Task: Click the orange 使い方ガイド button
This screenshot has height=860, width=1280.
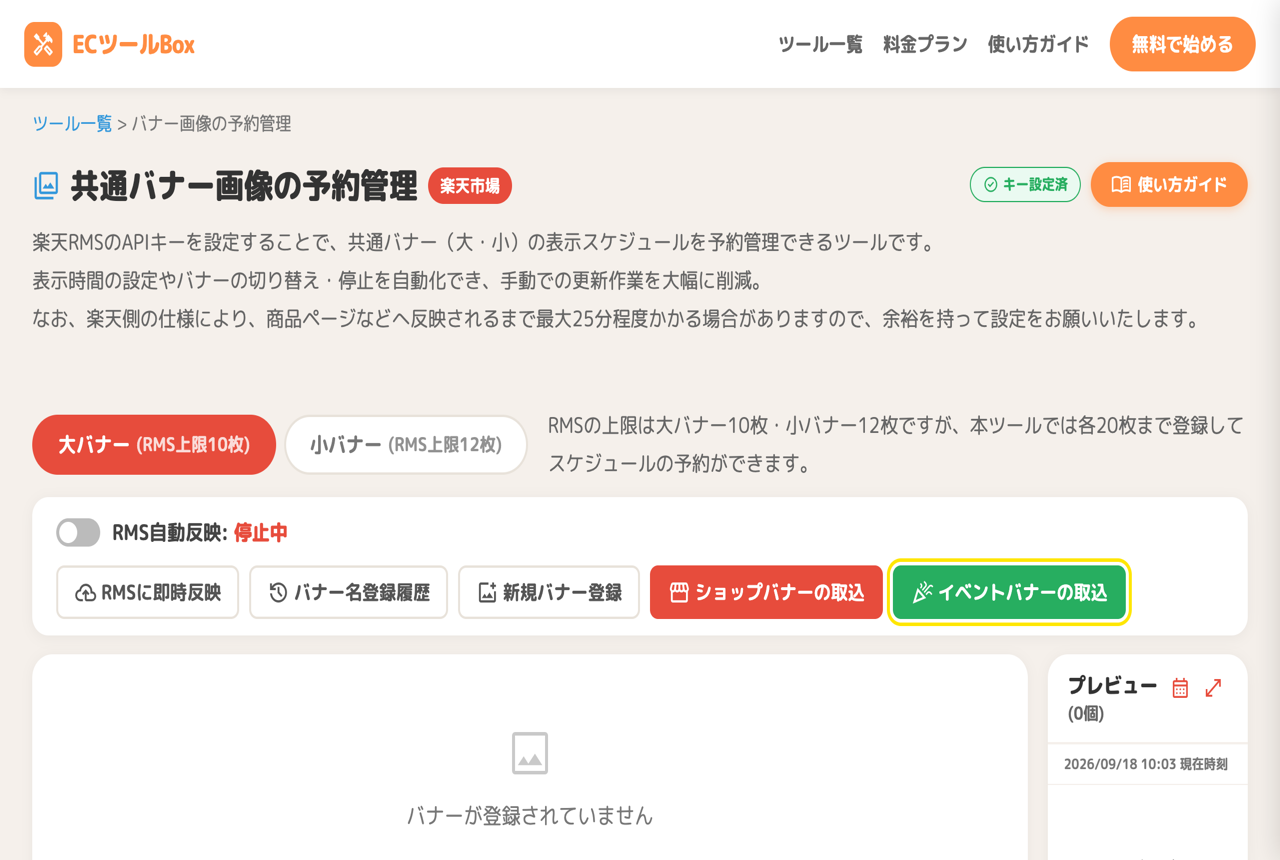Action: click(1169, 185)
